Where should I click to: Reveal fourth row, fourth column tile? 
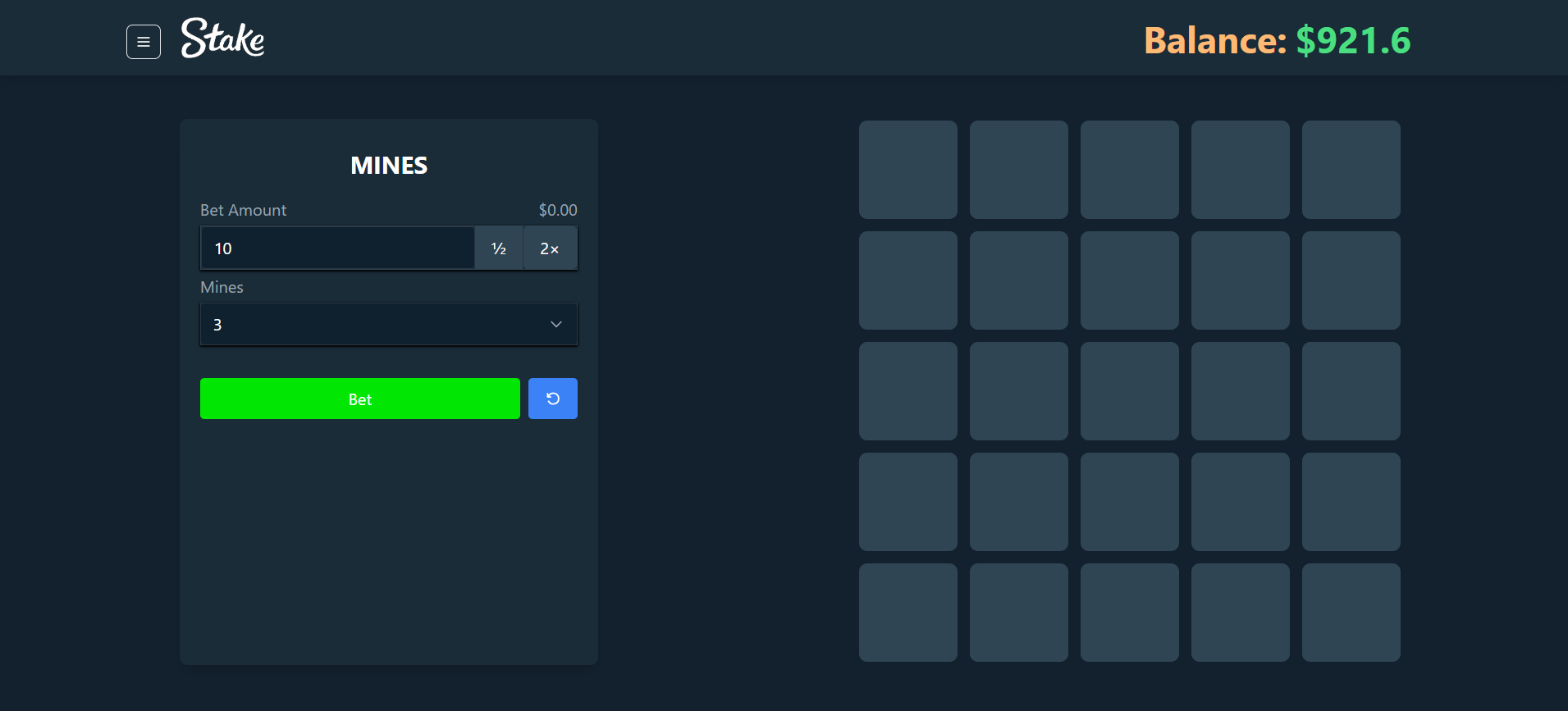[x=1240, y=502]
